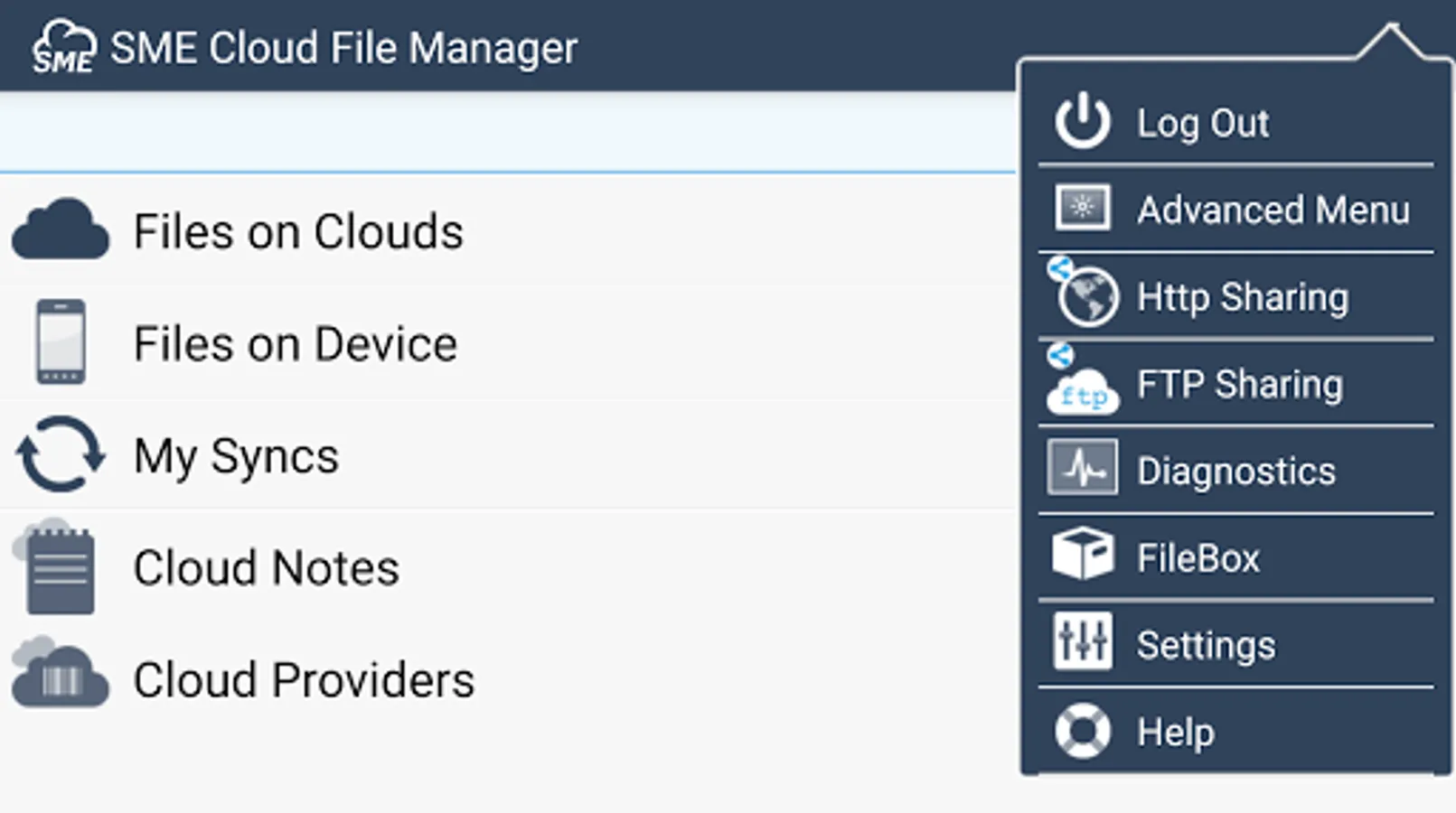Select the Diagnostics menu label

coord(1235,471)
